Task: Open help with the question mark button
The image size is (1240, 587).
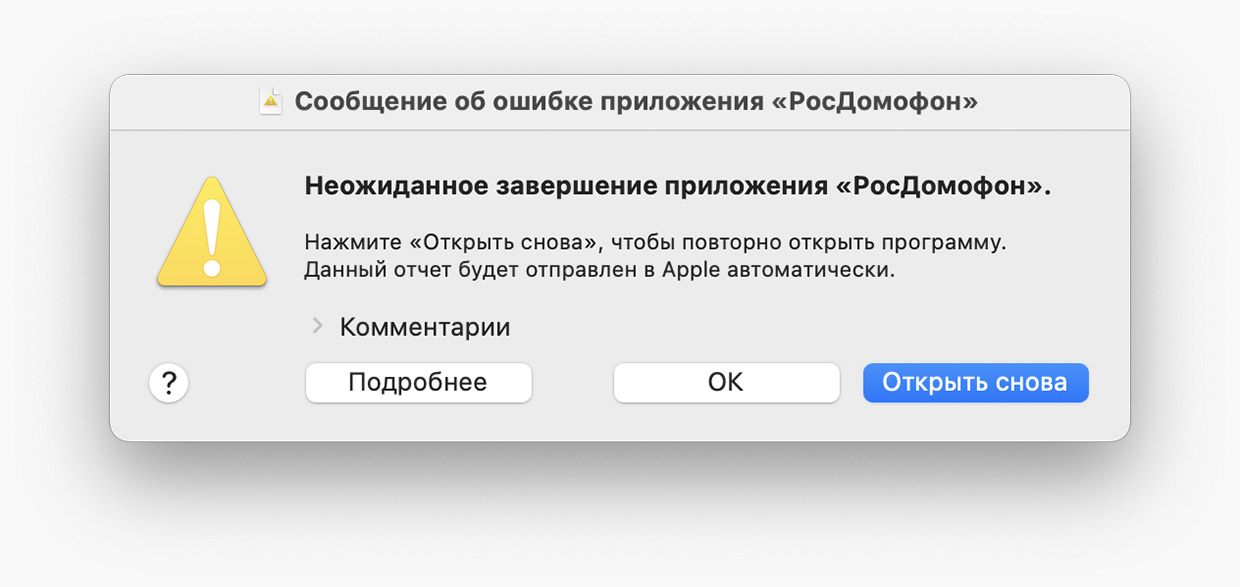Action: (169, 382)
